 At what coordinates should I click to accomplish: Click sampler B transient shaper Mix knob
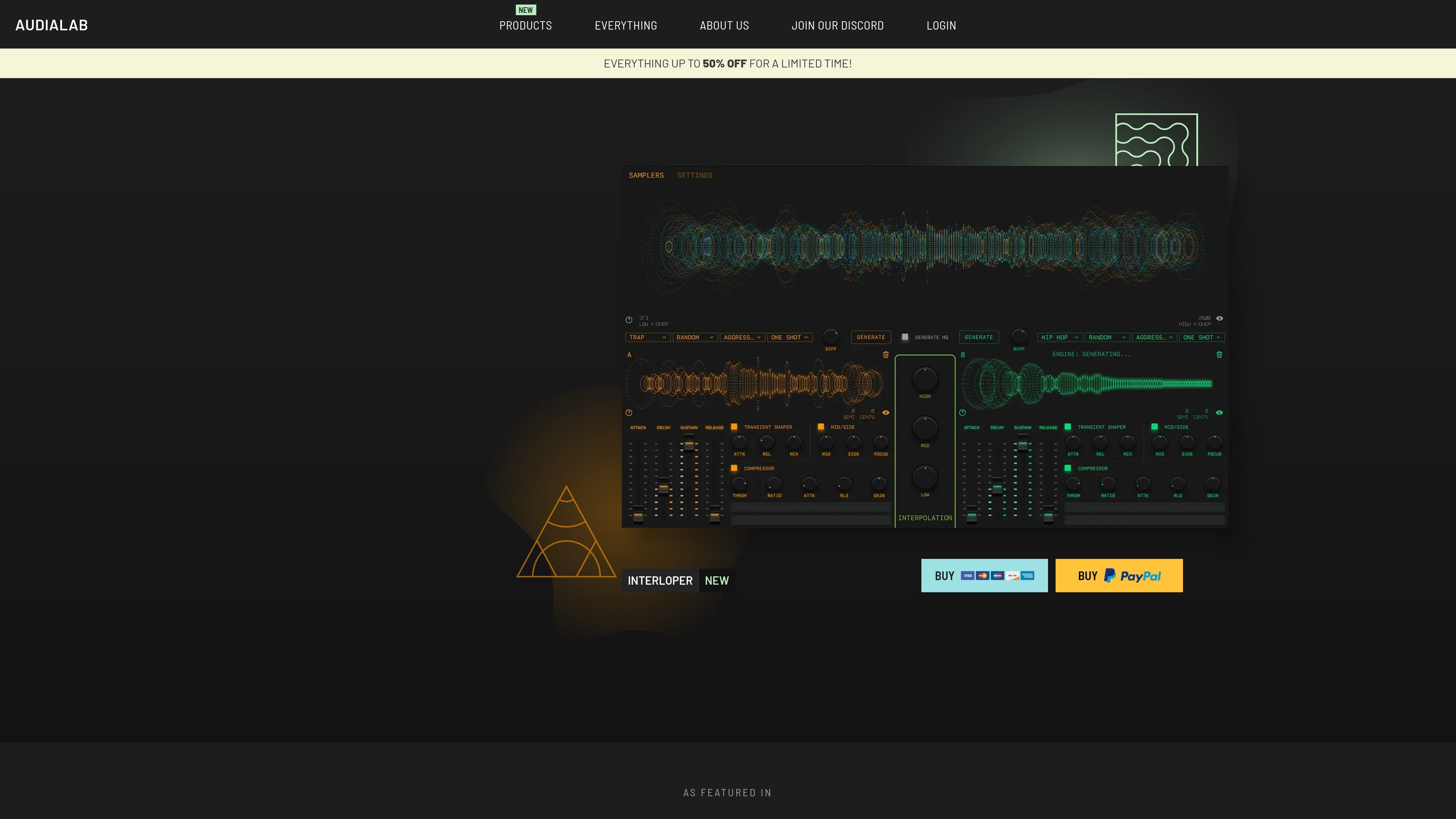click(x=1128, y=441)
